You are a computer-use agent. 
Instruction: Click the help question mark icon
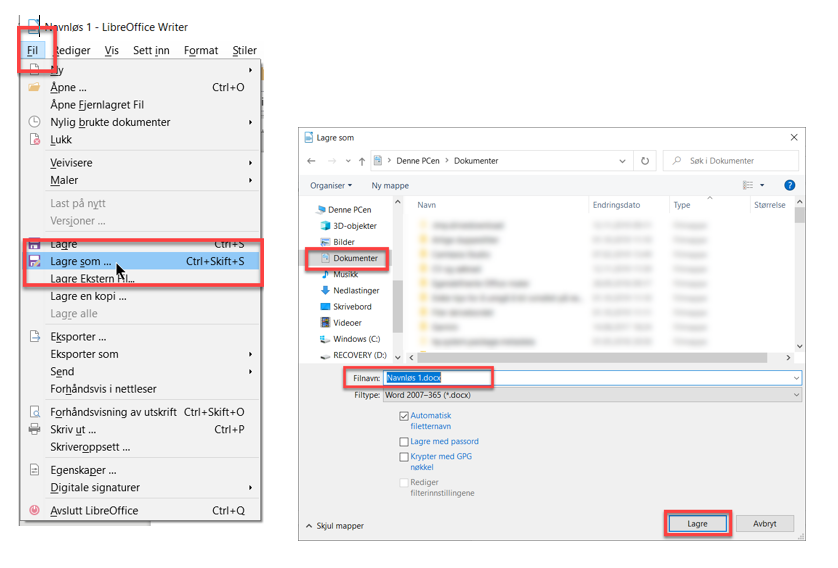coord(789,185)
